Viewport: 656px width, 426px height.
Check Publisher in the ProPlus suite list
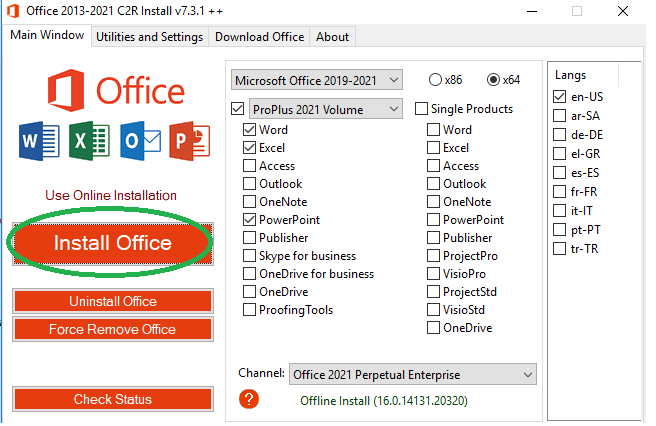click(x=249, y=238)
